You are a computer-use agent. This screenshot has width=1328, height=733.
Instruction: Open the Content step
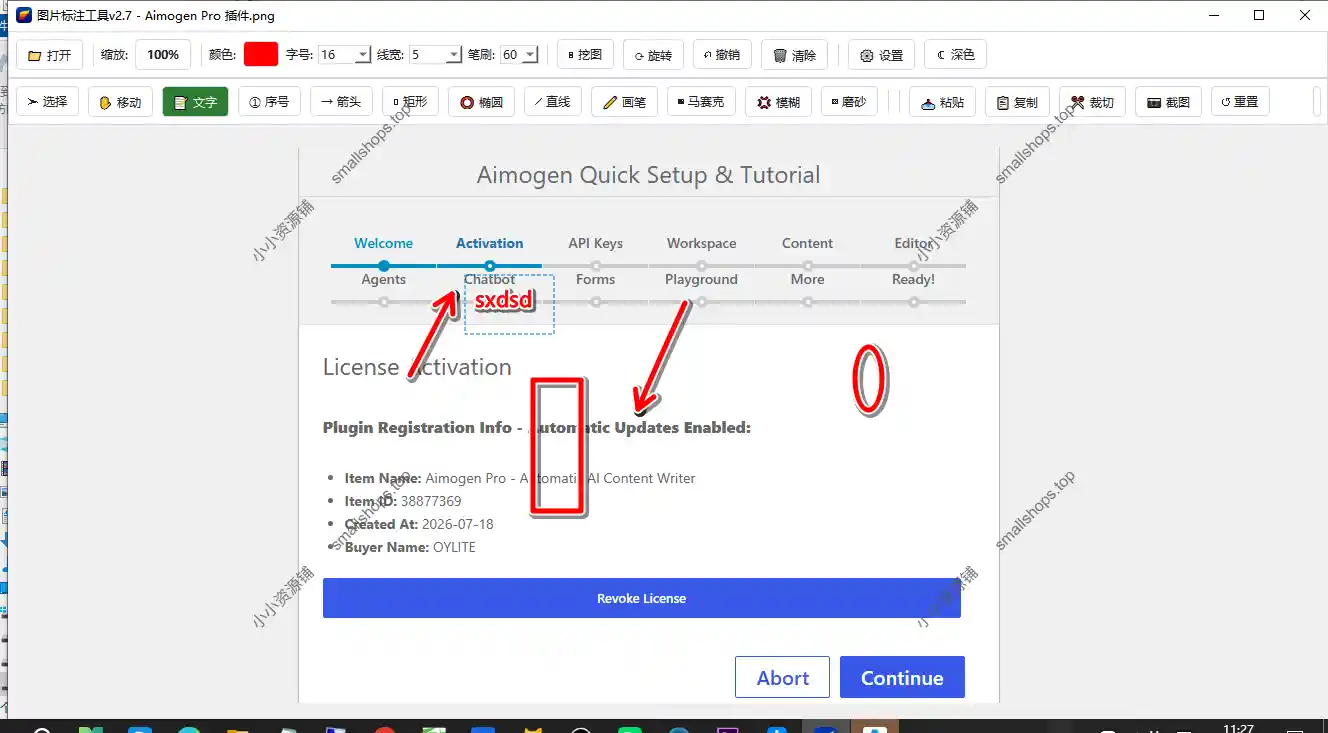tap(807, 243)
